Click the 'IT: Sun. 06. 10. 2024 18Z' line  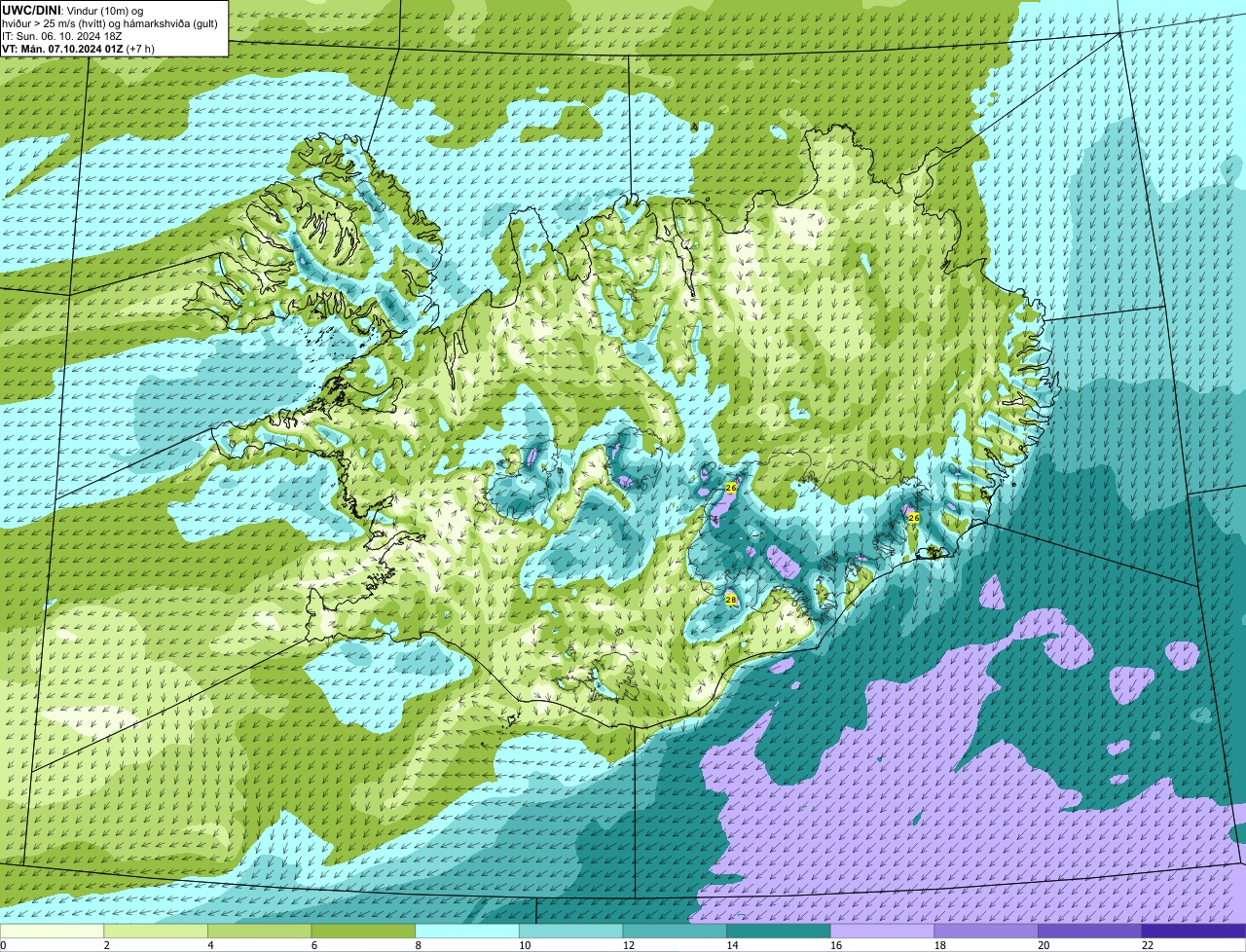click(x=62, y=35)
